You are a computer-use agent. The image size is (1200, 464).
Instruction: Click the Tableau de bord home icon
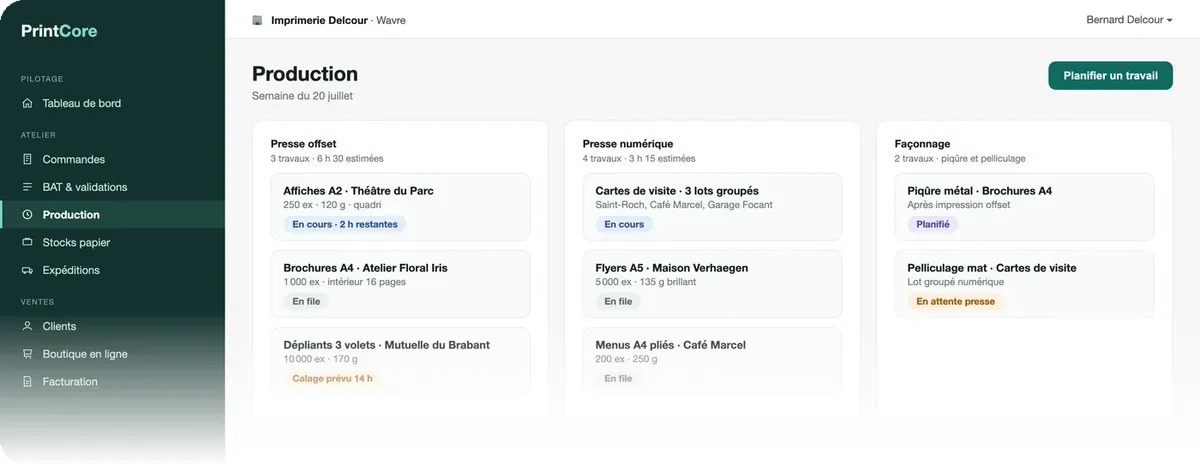[x=27, y=103]
